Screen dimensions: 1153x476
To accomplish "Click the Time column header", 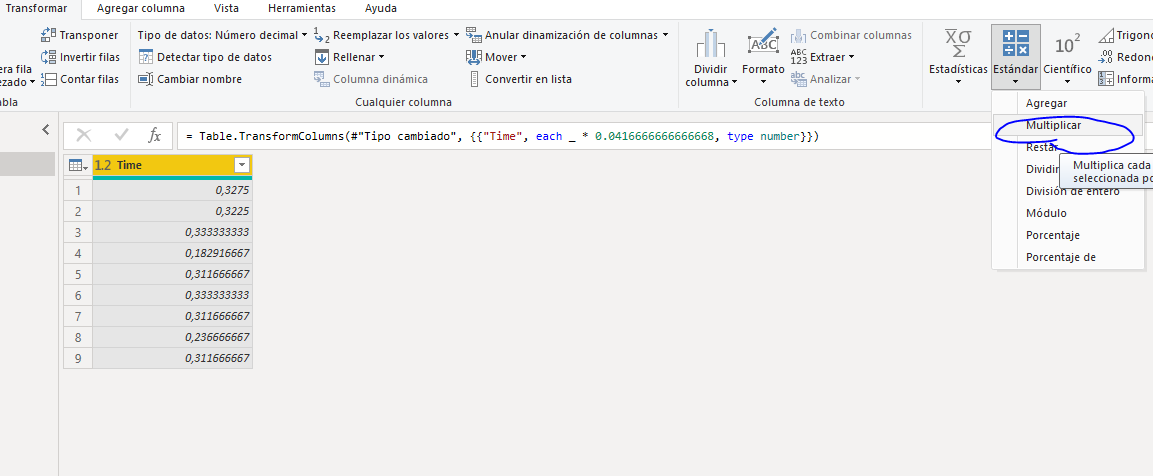I will (x=172, y=166).
